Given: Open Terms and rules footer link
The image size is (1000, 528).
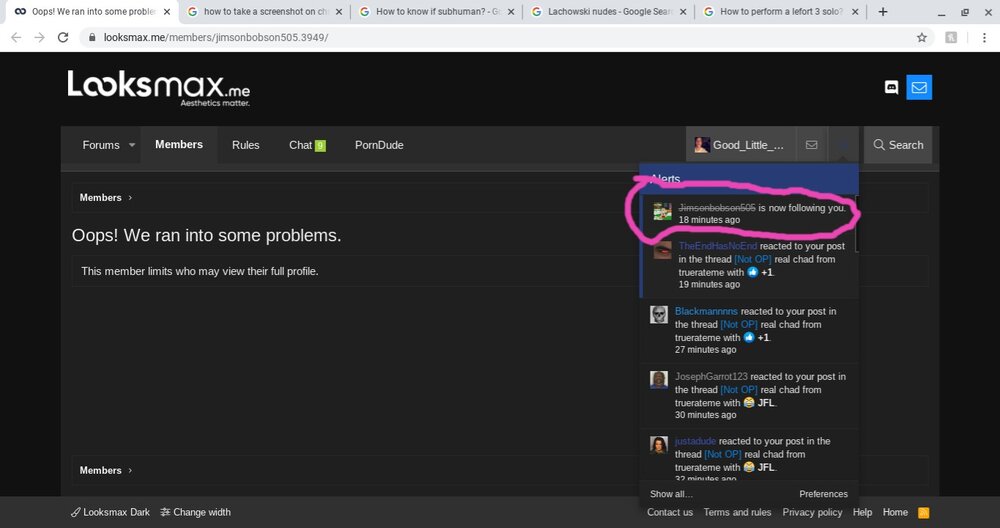Looking at the screenshot, I should coord(737,512).
